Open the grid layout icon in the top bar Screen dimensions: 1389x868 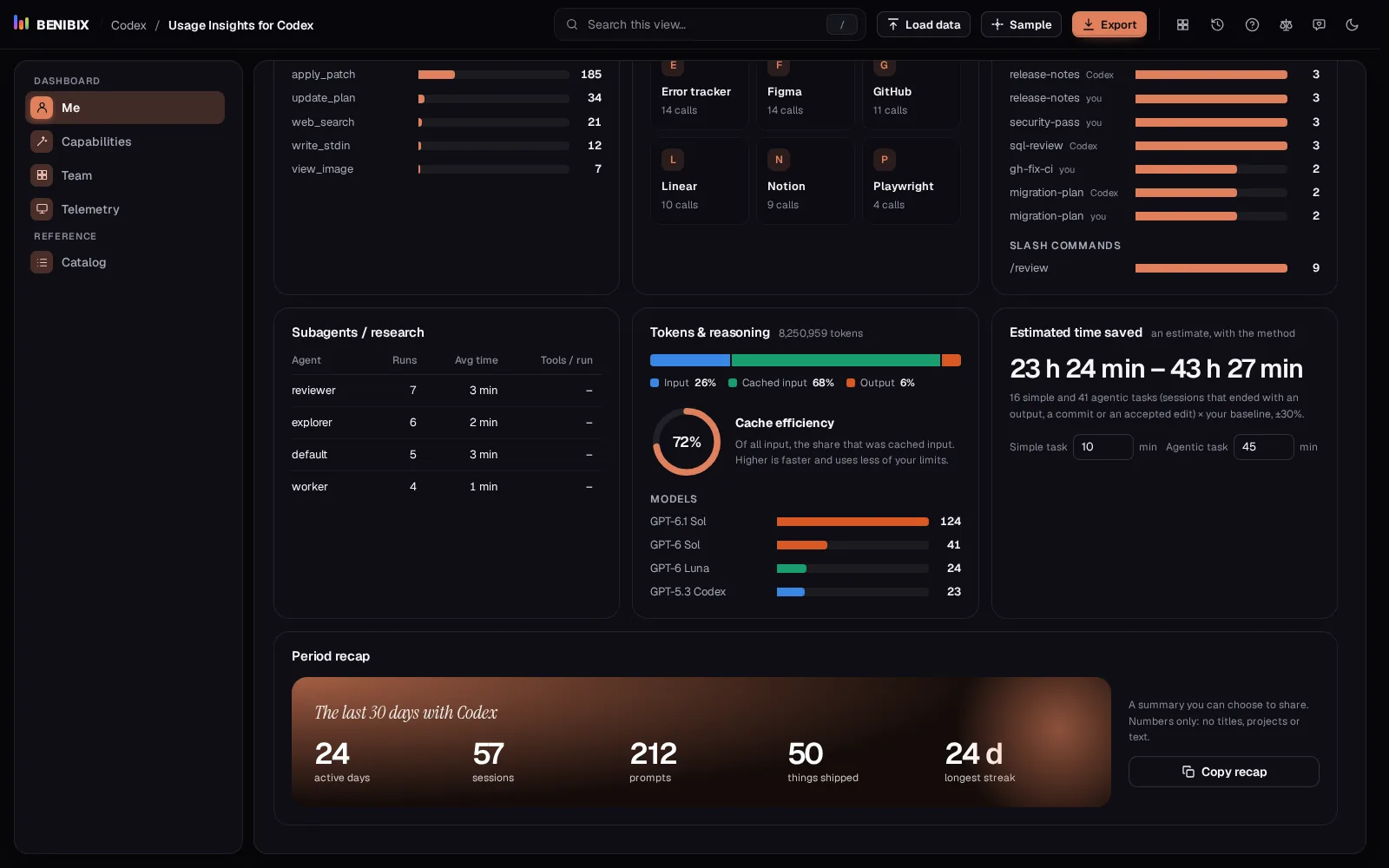point(1182,24)
